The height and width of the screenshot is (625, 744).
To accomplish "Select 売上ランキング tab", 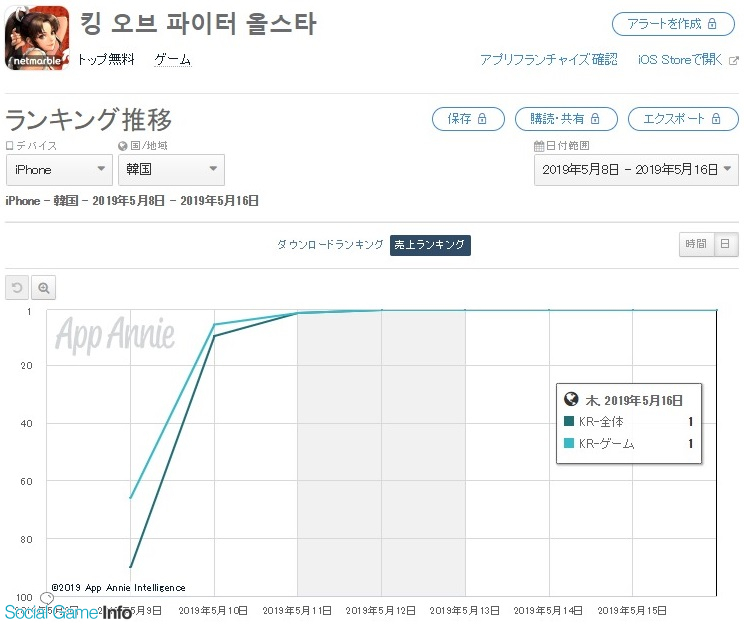I will tap(430, 245).
